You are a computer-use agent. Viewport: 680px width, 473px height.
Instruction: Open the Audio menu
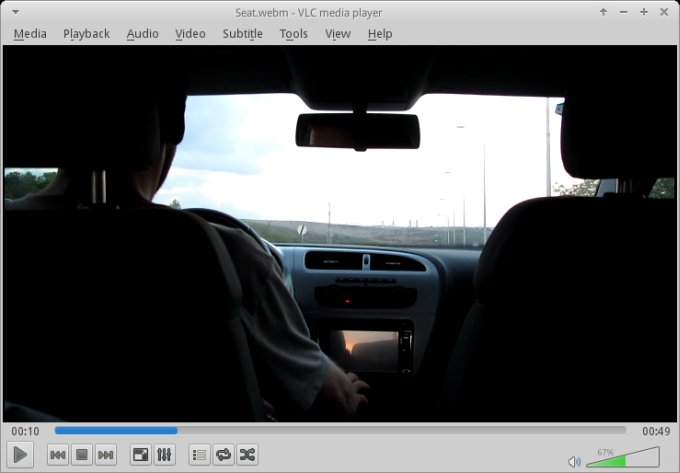142,34
